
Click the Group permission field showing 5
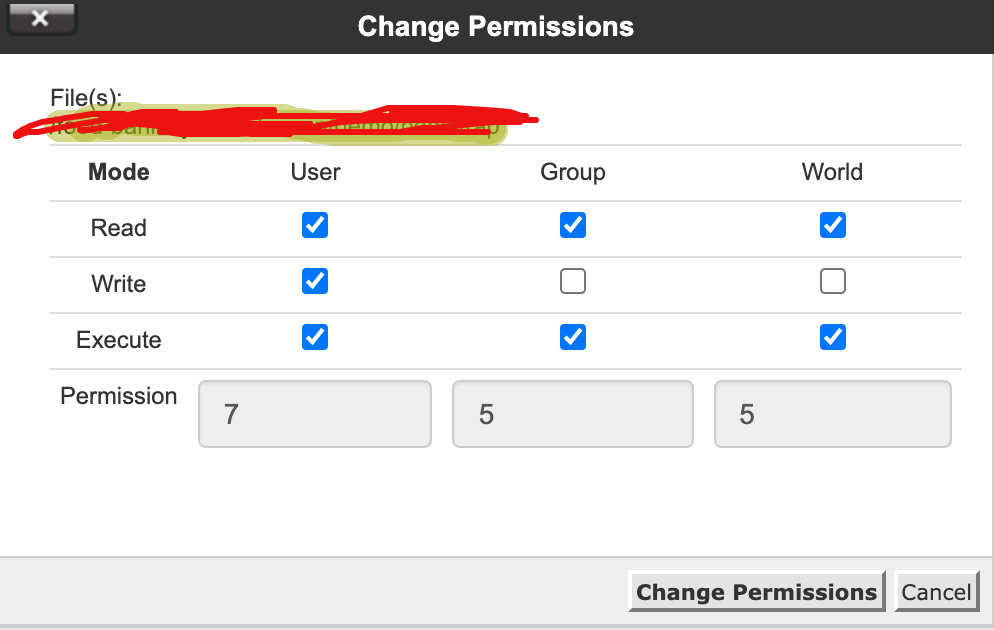click(573, 414)
